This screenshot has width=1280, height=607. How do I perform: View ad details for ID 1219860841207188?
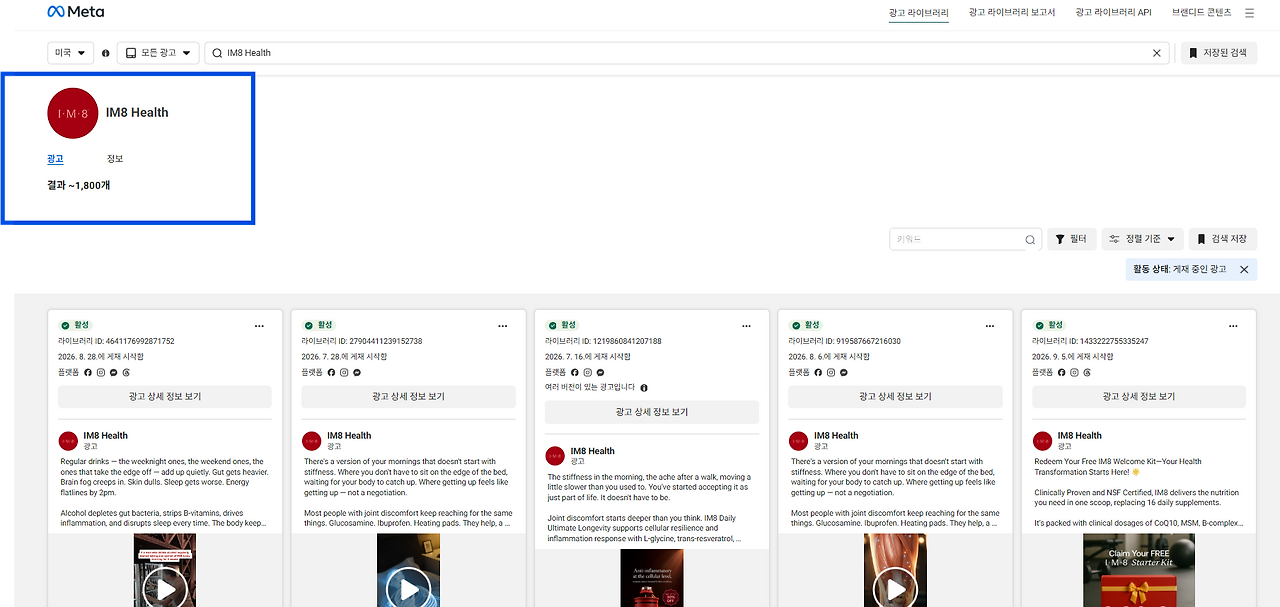click(652, 412)
